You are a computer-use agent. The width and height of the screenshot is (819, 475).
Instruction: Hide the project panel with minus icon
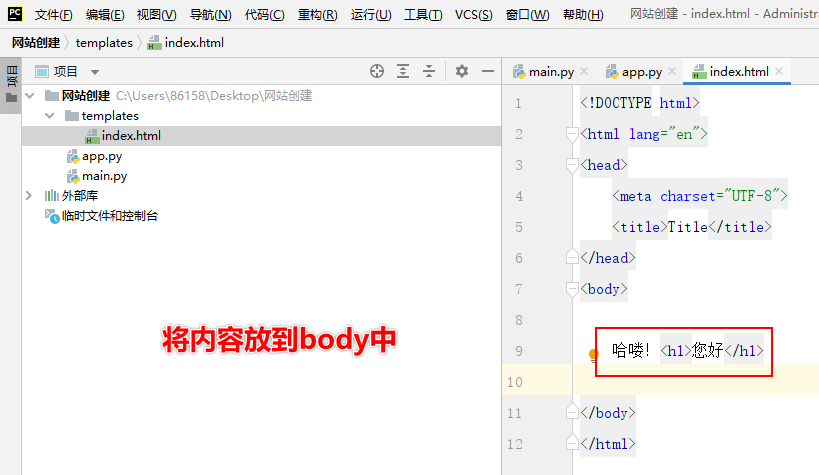488,71
